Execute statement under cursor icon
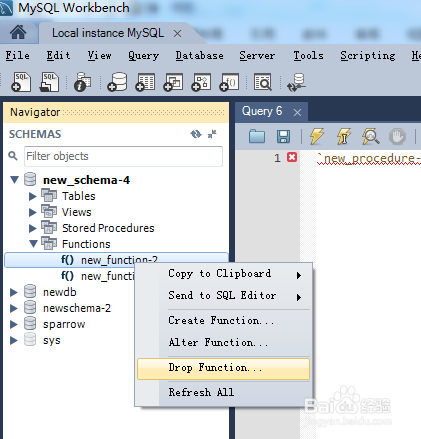 [x=344, y=136]
